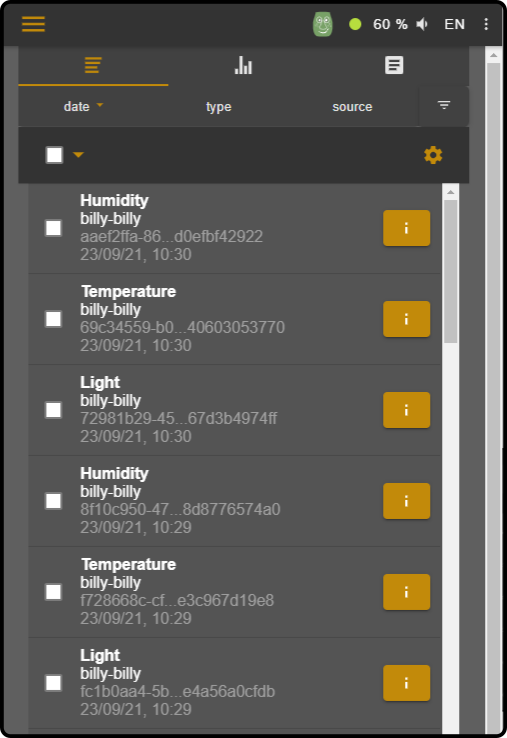Change language from EN
Viewport: 507px width, 738px height.
click(455, 24)
